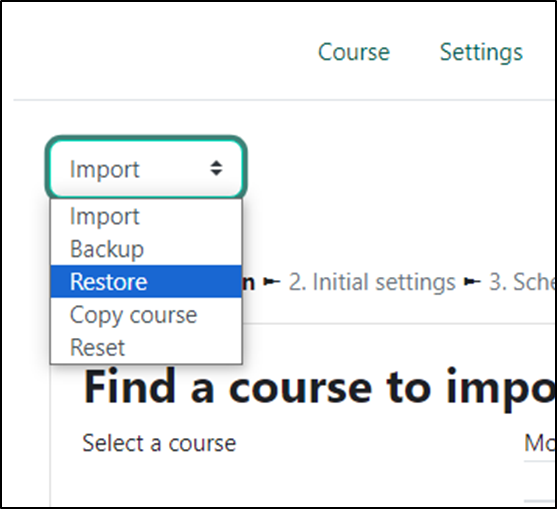Click the 3. Sche… step text

click(522, 282)
